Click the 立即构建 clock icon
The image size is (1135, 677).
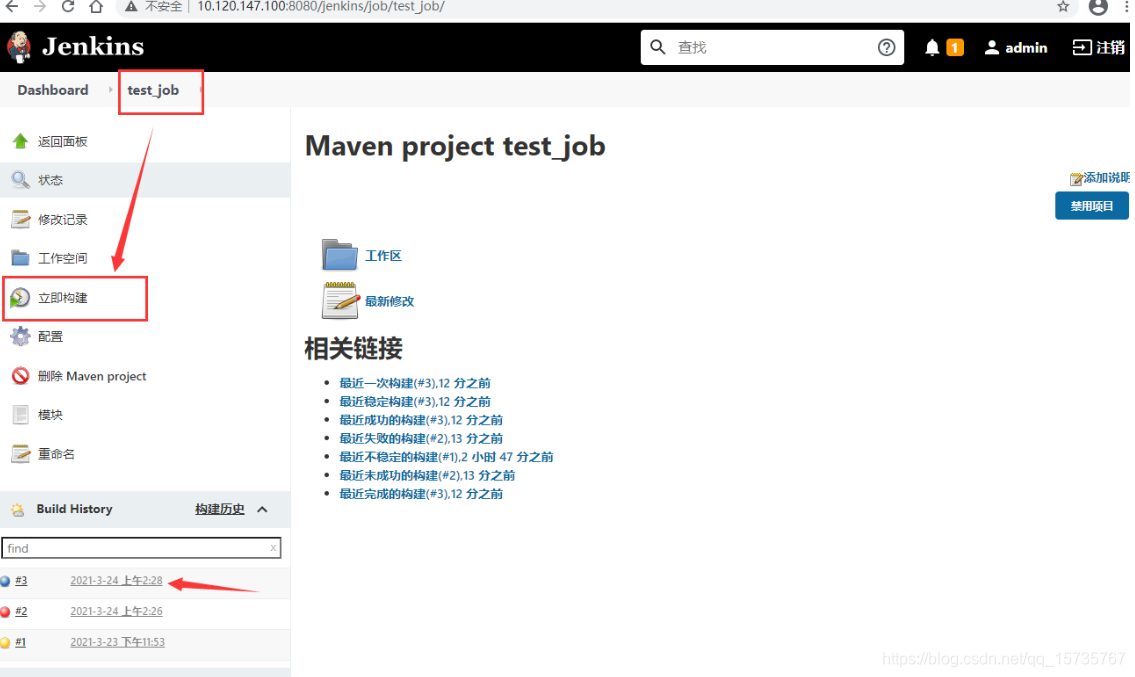[20, 298]
